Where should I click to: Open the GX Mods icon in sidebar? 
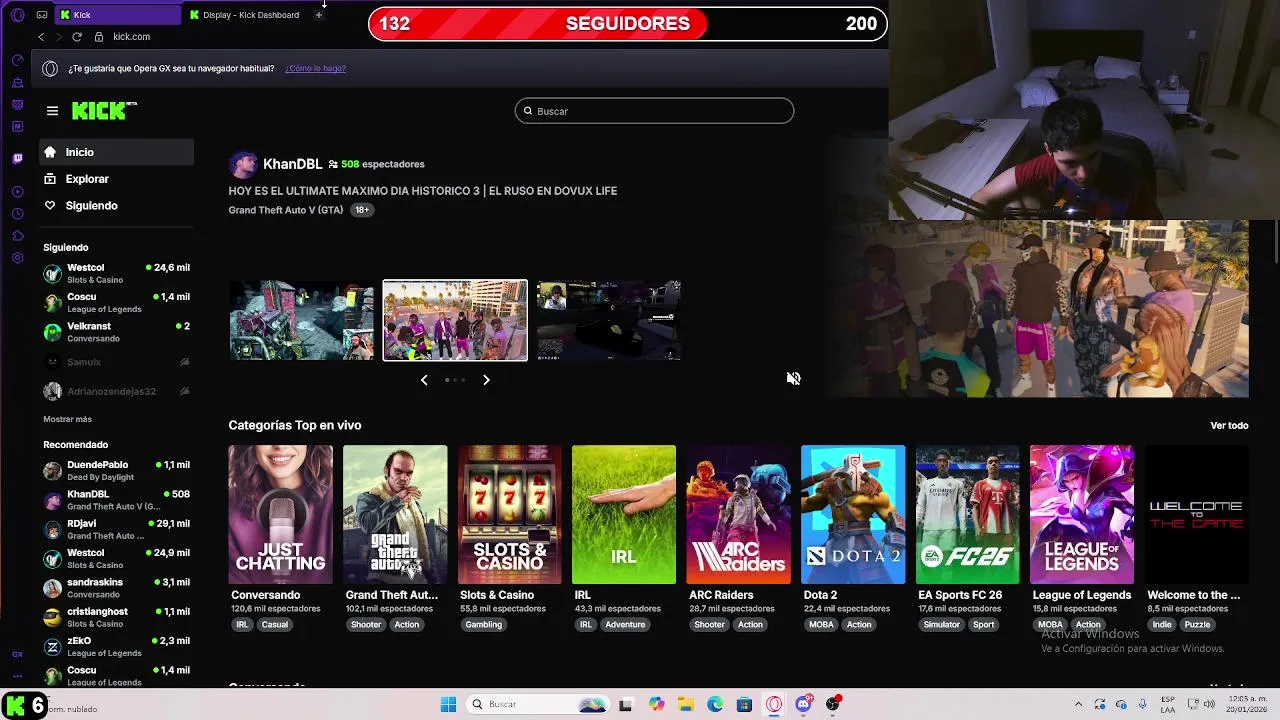[17, 127]
